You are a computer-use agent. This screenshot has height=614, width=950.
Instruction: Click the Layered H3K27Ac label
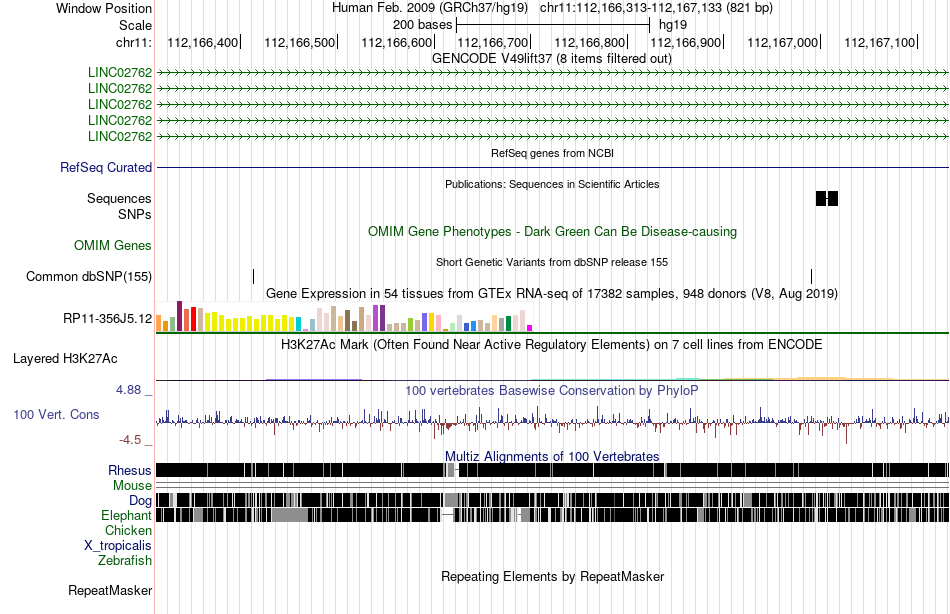65,359
